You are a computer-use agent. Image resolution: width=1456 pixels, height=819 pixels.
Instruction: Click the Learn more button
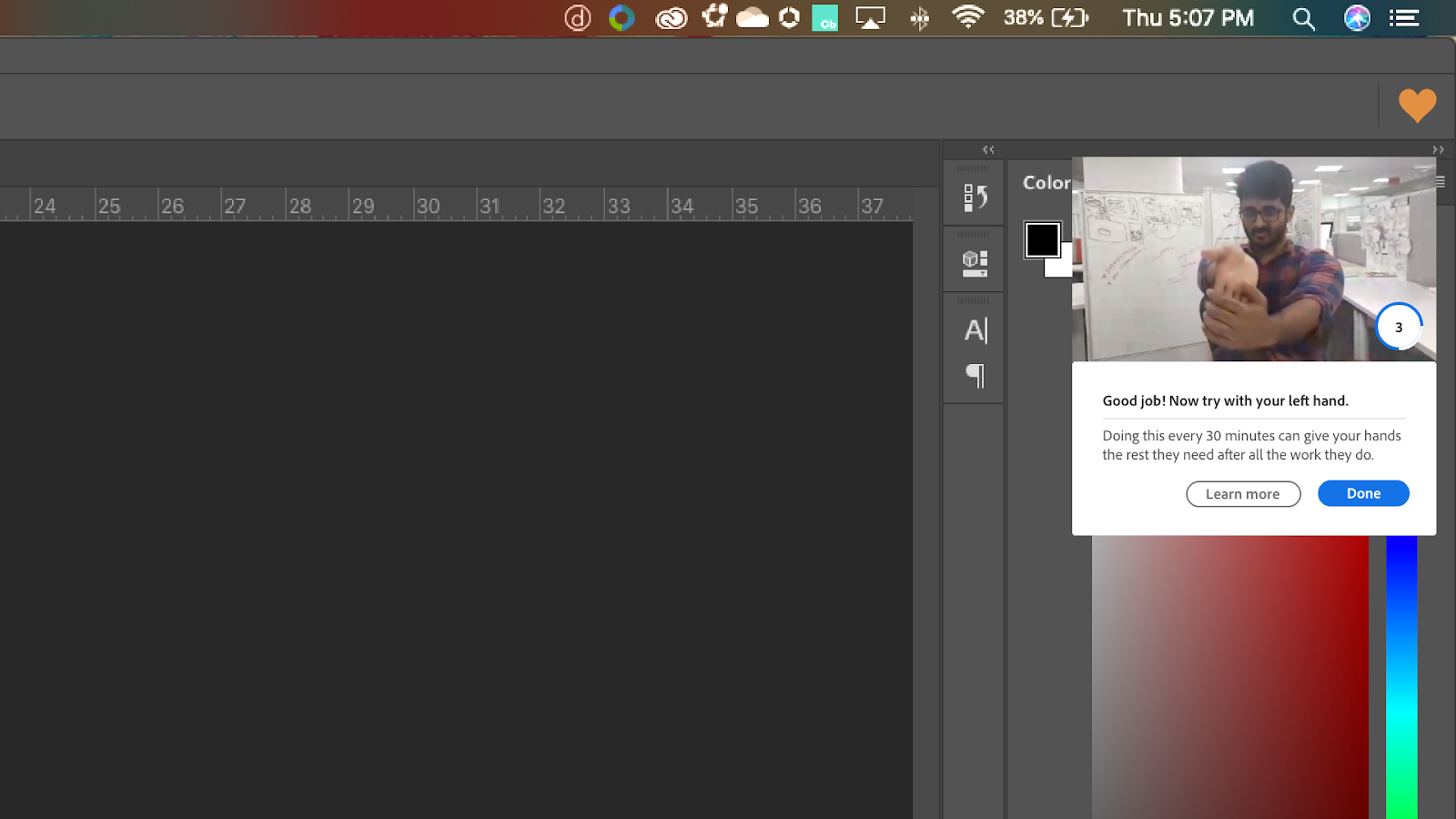(x=1243, y=494)
